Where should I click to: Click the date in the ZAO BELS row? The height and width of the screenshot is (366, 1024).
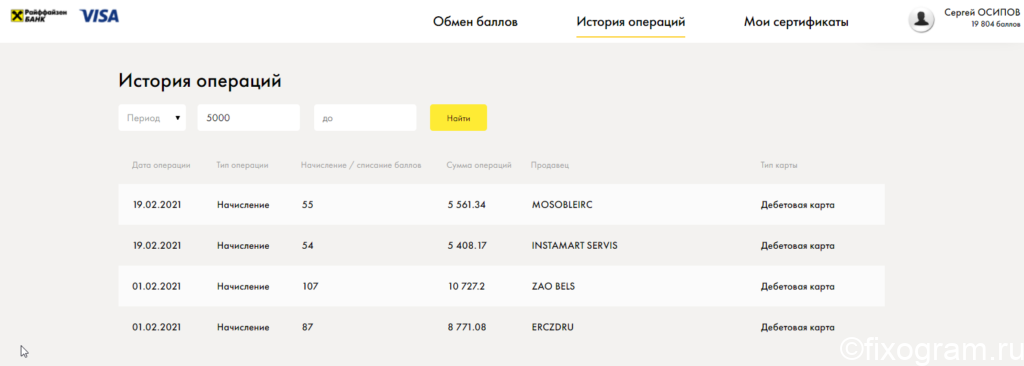coord(157,286)
